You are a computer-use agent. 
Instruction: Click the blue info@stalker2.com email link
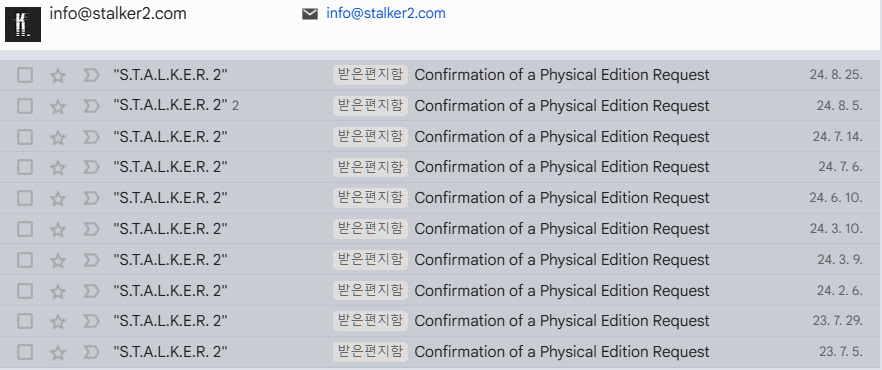pos(386,13)
